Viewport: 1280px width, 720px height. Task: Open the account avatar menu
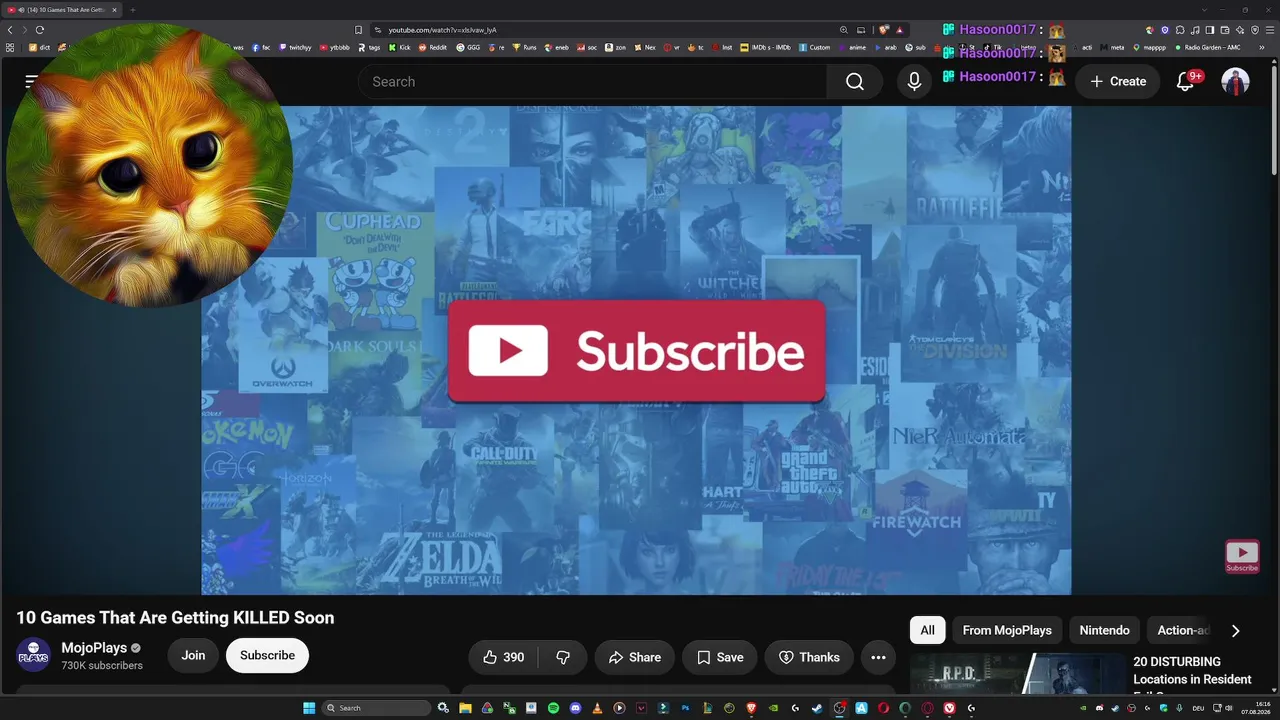click(1235, 82)
